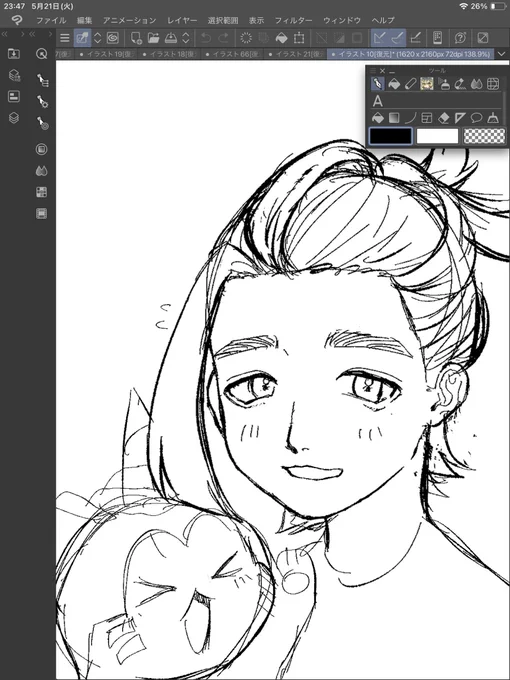Viewport: 510px width, 680px height.
Task: Click the Fill bucket in command bar
Action: click(x=281, y=38)
